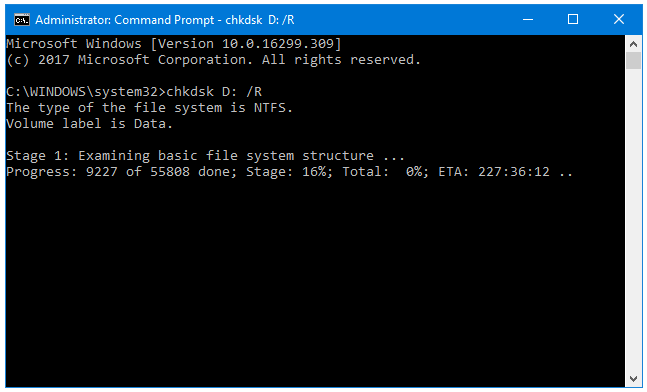Click the title bar text 'Administrator: Command Prompt'
Viewport: 647px width, 392px height.
click(124, 20)
